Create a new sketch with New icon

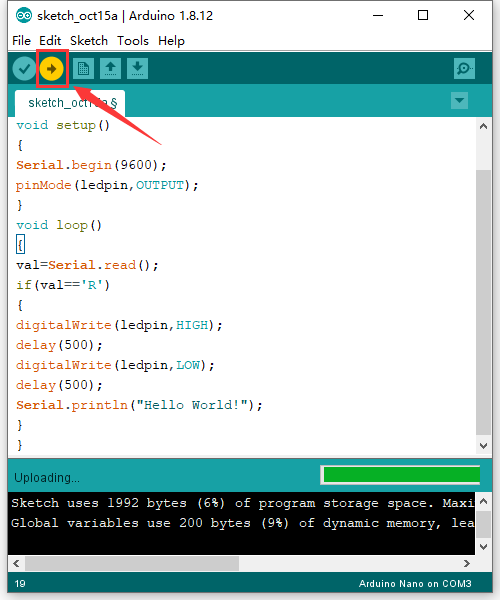tap(83, 68)
